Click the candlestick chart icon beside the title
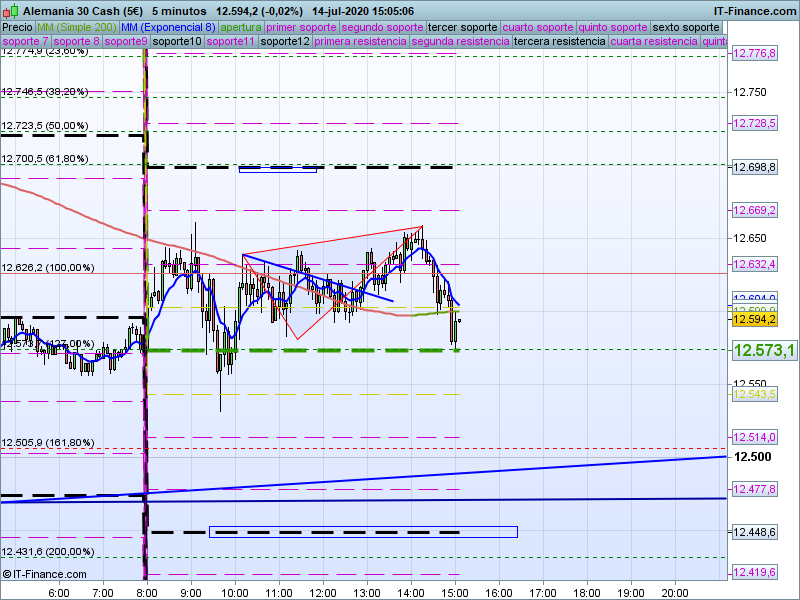The width and height of the screenshot is (800, 600). pyautogui.click(x=11, y=11)
